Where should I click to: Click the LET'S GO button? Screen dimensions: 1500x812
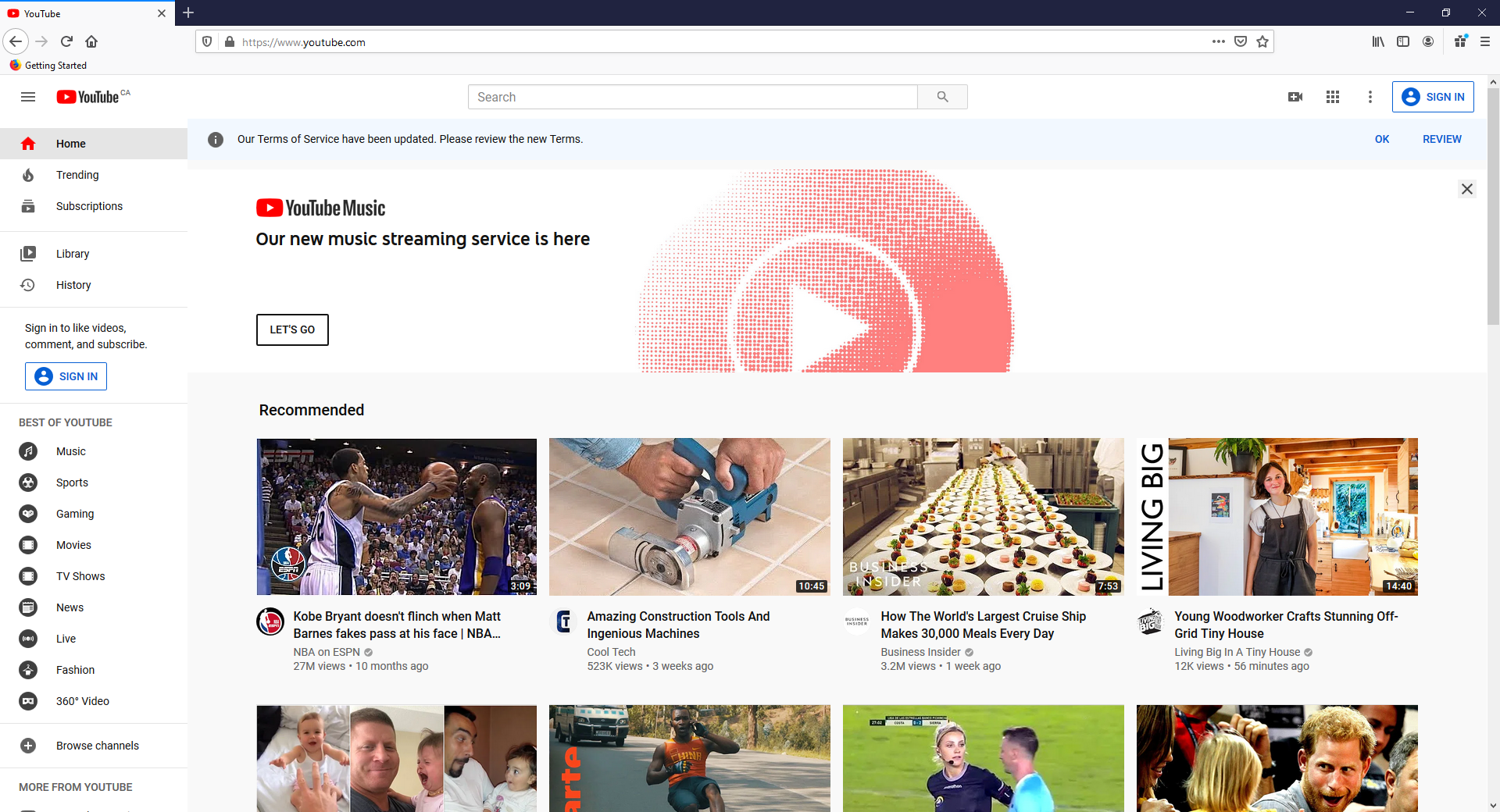(292, 329)
